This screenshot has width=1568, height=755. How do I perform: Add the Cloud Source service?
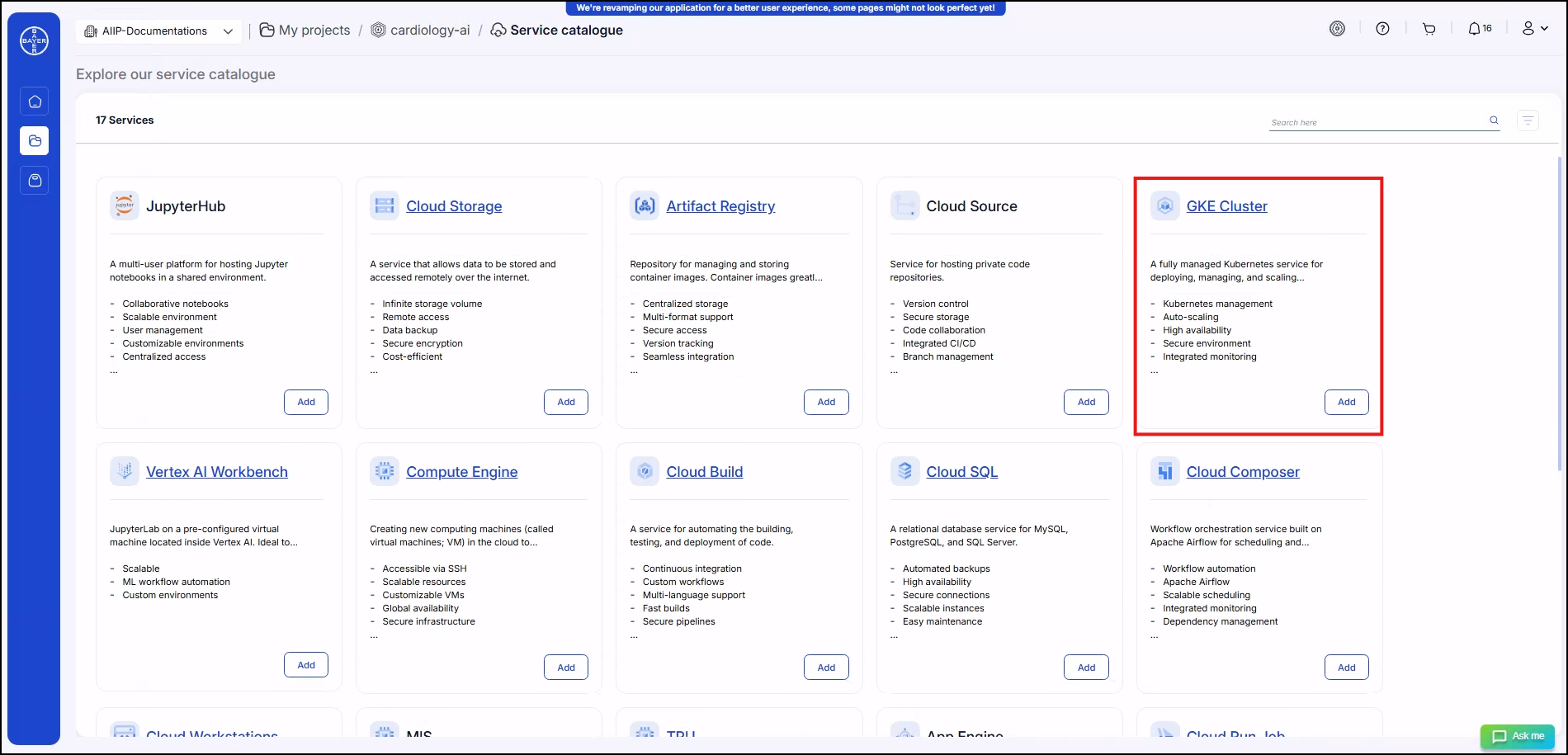click(1086, 402)
